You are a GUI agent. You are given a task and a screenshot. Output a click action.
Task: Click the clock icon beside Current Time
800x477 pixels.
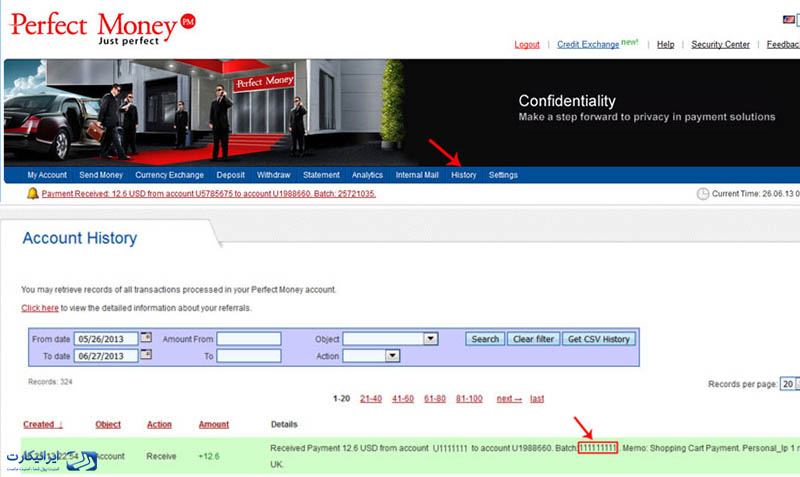[x=703, y=194]
